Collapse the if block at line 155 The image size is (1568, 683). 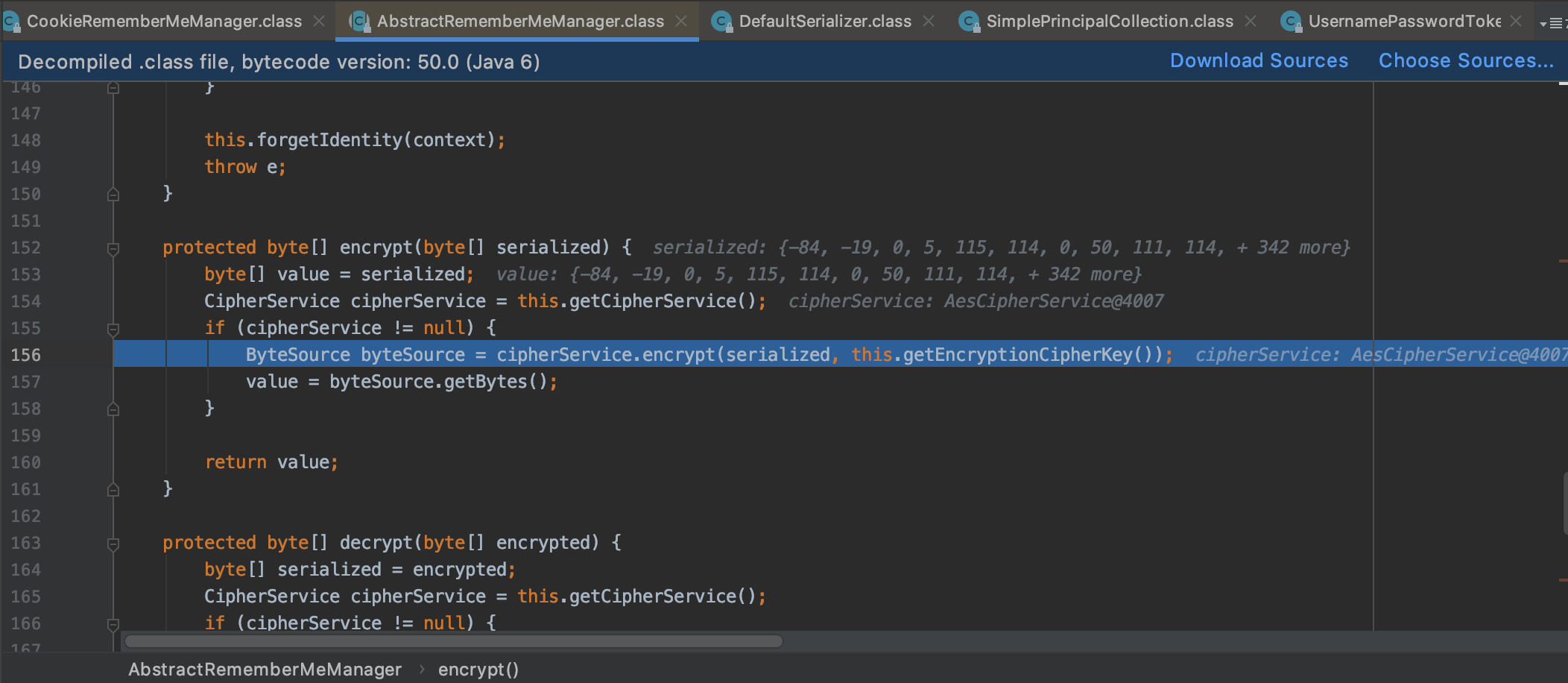pos(113,330)
